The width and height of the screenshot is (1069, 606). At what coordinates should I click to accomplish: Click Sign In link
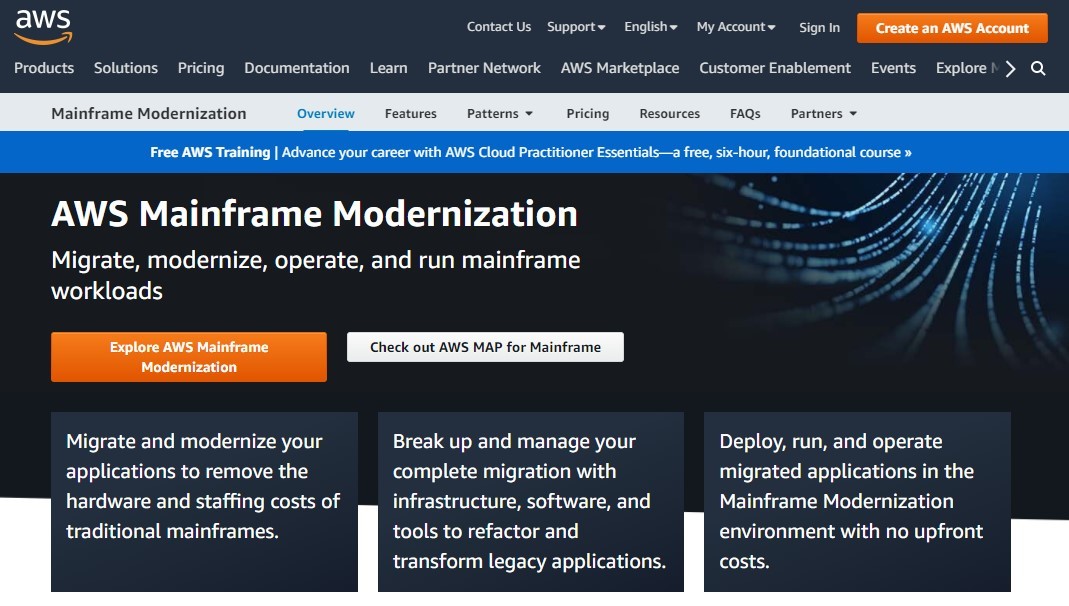819,28
